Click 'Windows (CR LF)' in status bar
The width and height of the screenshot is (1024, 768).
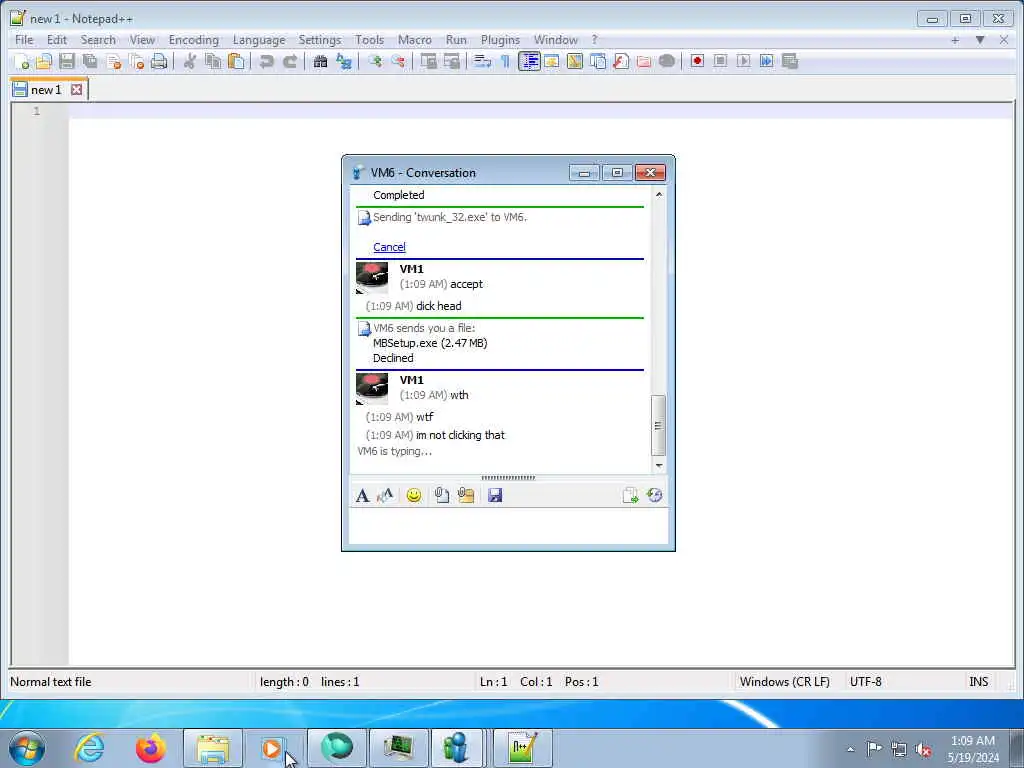[784, 682]
